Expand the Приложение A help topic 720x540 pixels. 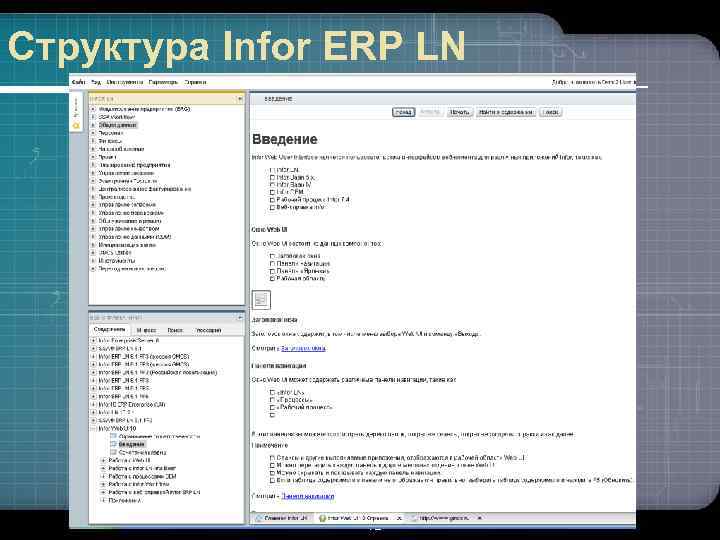(103, 501)
